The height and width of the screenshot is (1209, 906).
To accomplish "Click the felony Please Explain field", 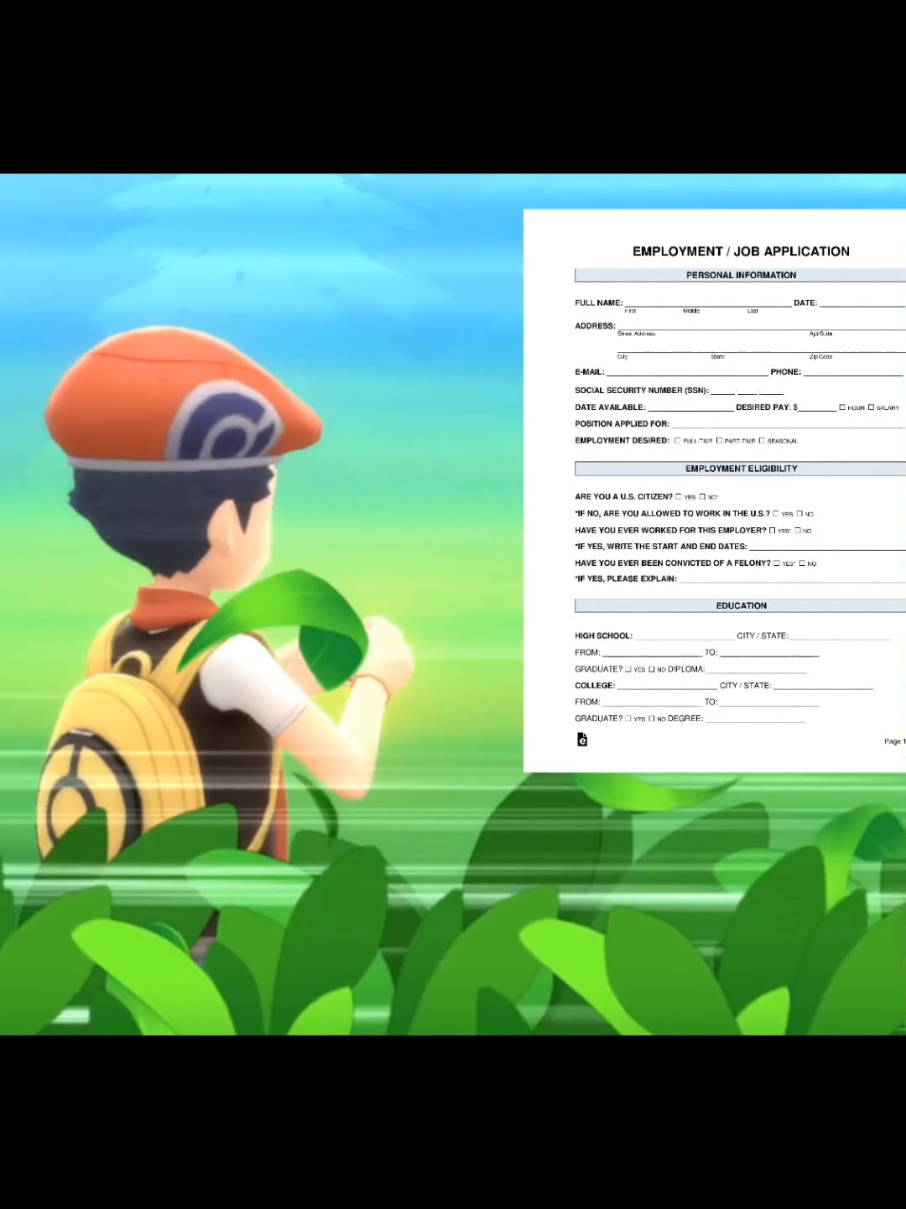I will click(793, 579).
